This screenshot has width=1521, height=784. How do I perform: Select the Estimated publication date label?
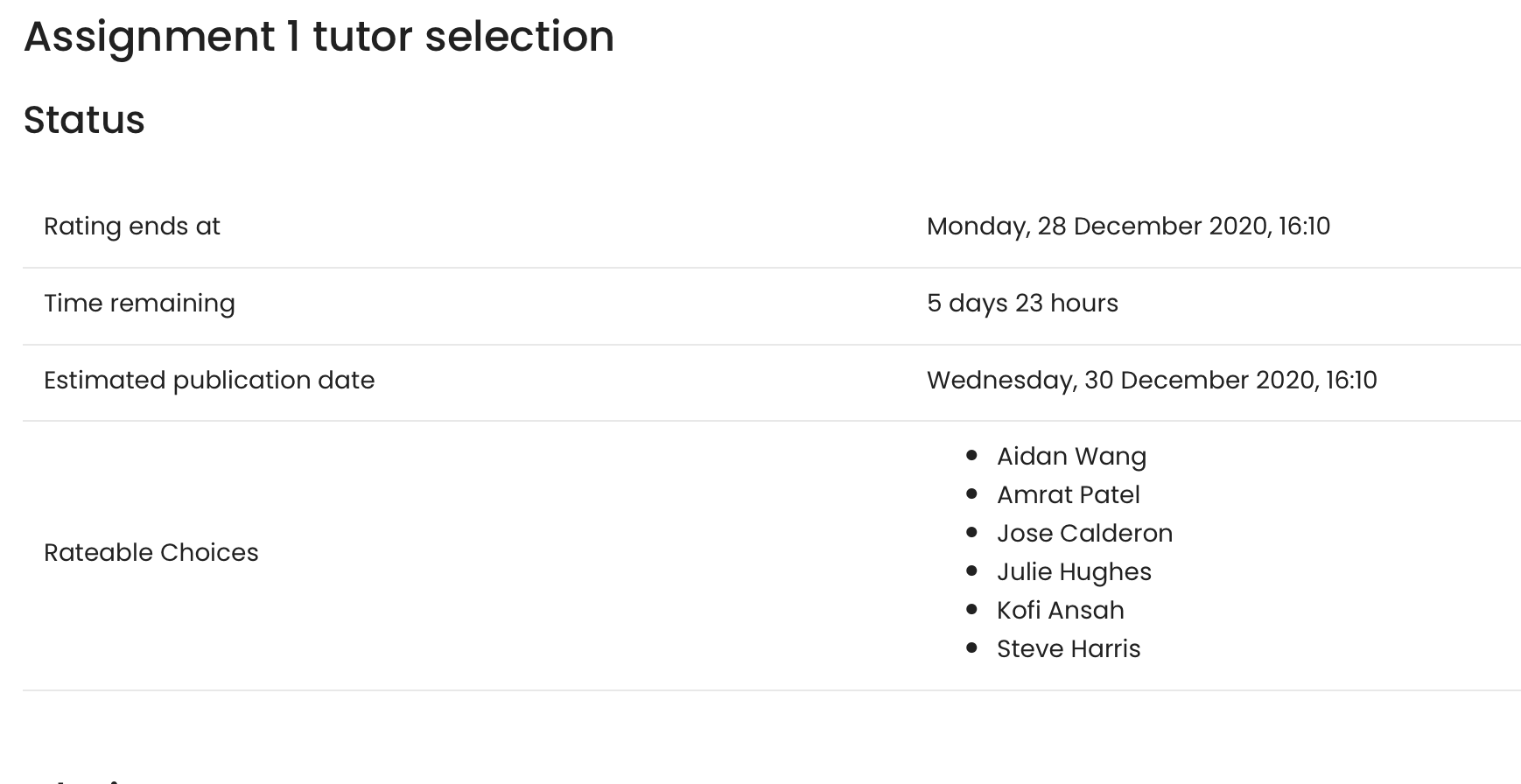tap(209, 380)
